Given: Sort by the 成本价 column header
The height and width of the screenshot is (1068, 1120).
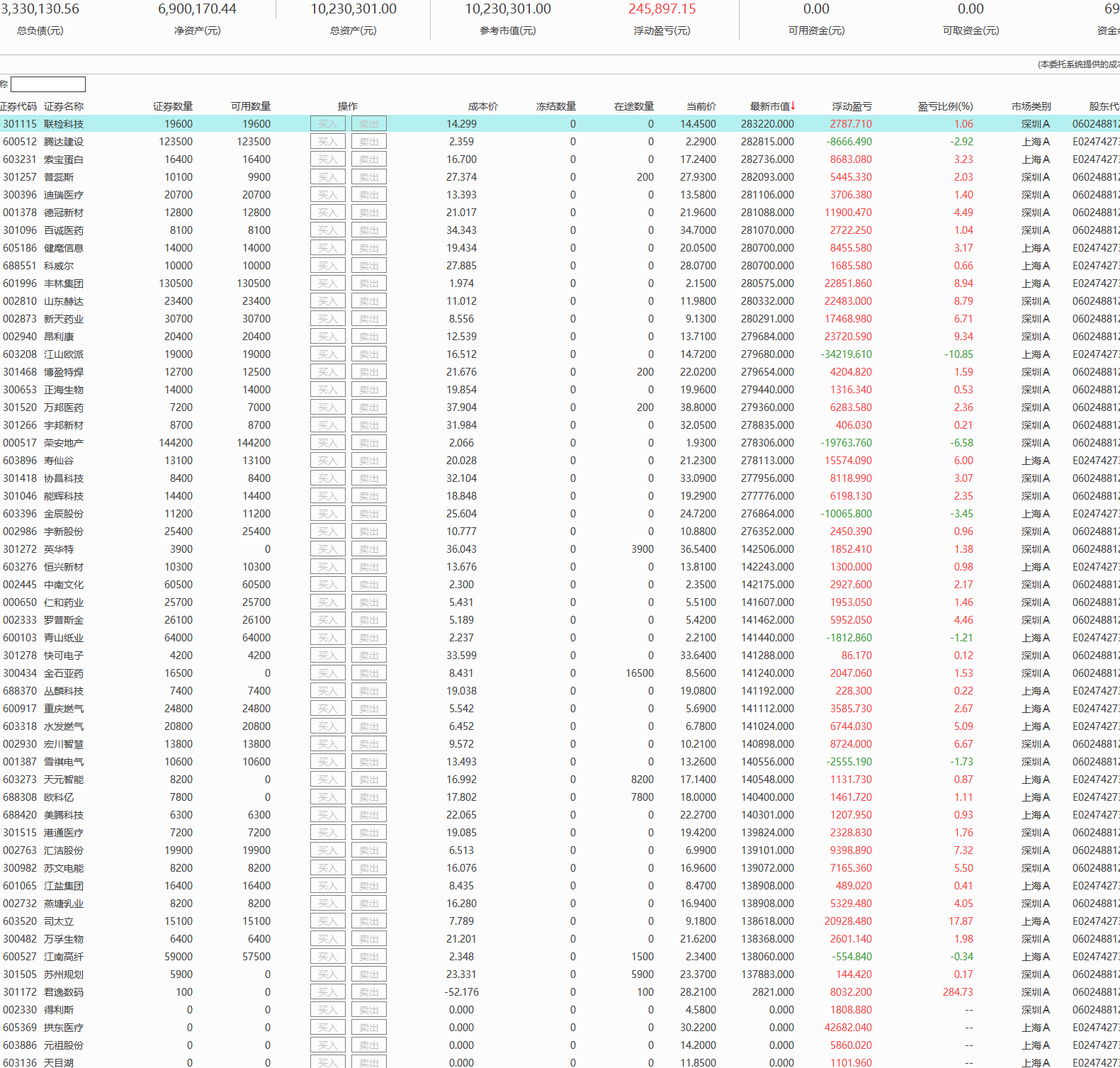Looking at the screenshot, I should coord(483,106).
